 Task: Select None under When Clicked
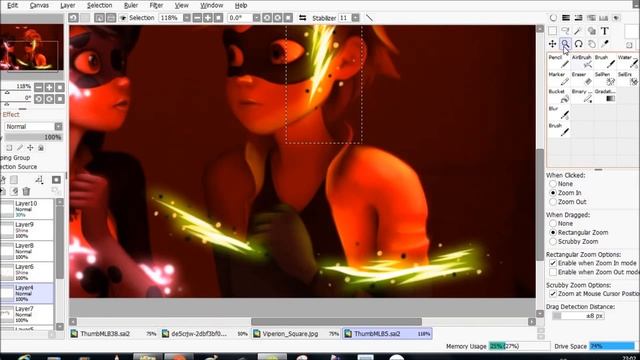(553, 184)
